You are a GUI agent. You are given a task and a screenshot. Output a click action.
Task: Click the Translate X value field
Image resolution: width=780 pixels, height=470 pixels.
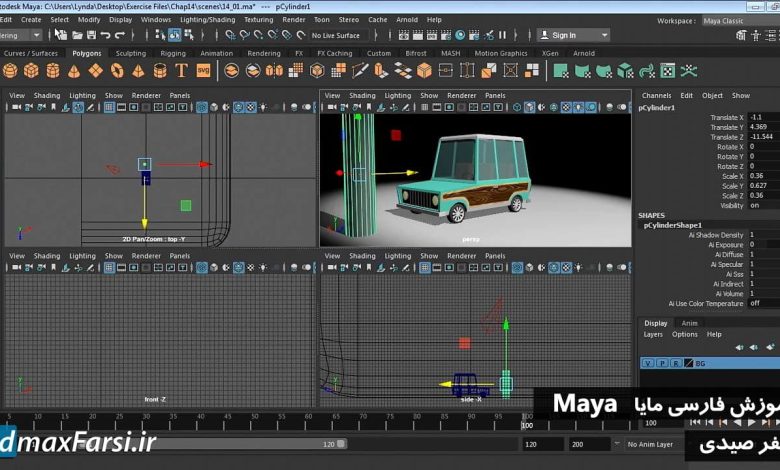(762, 117)
